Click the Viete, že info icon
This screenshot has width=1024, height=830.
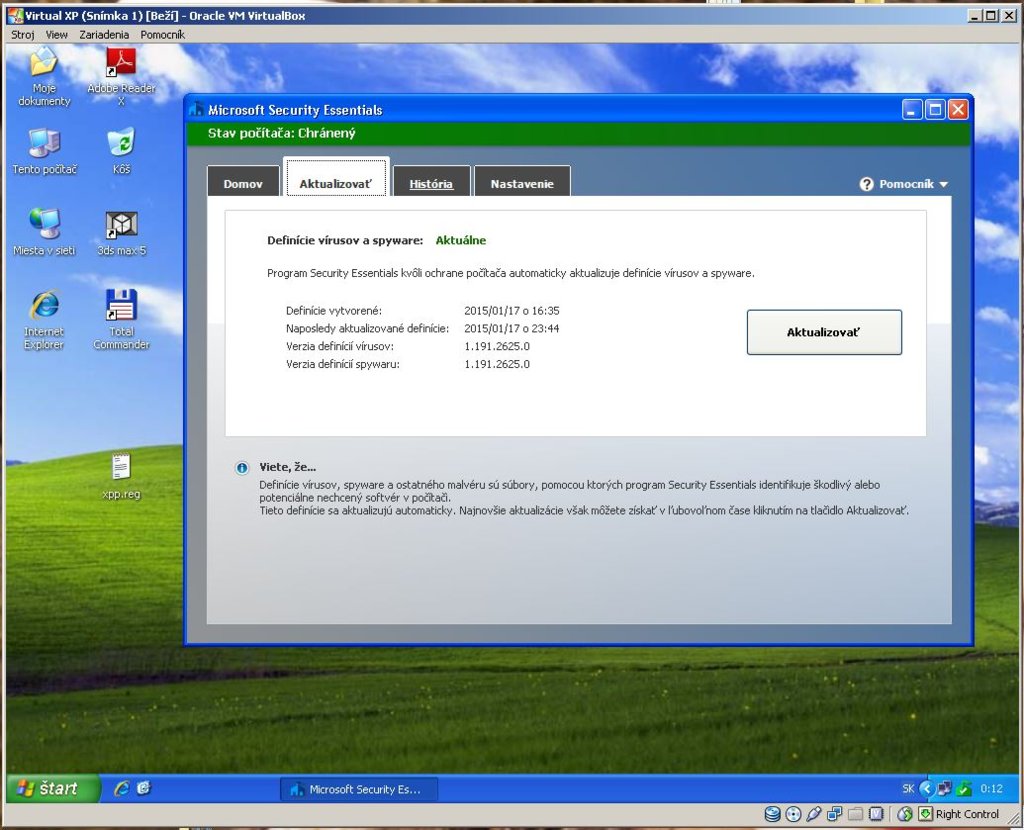242,468
